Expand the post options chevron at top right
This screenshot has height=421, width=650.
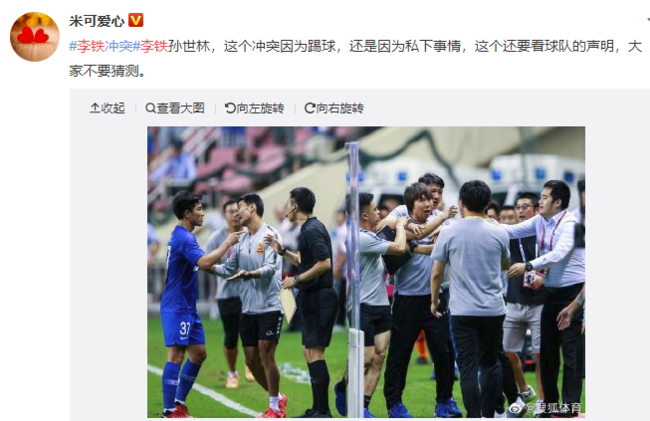point(648,19)
